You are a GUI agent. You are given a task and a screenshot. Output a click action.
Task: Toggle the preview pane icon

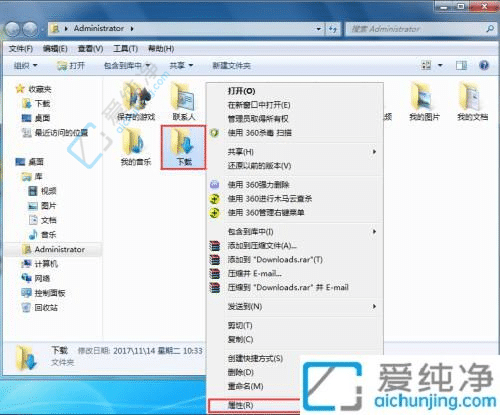point(461,65)
